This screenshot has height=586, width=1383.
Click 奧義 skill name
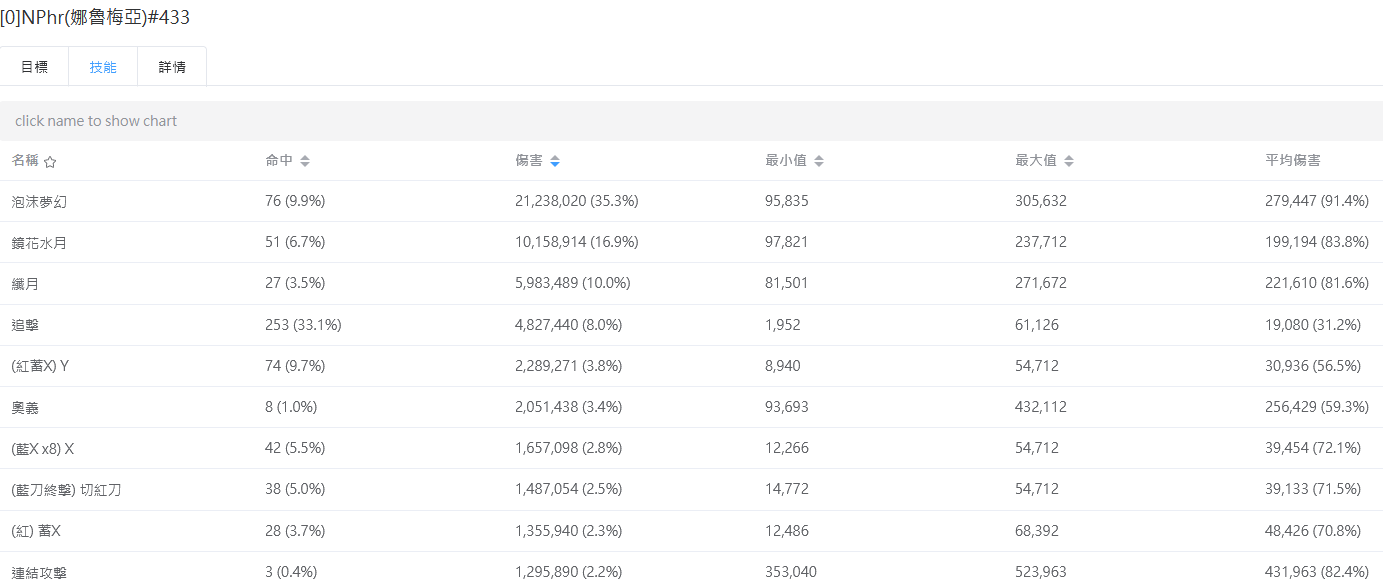pos(25,408)
